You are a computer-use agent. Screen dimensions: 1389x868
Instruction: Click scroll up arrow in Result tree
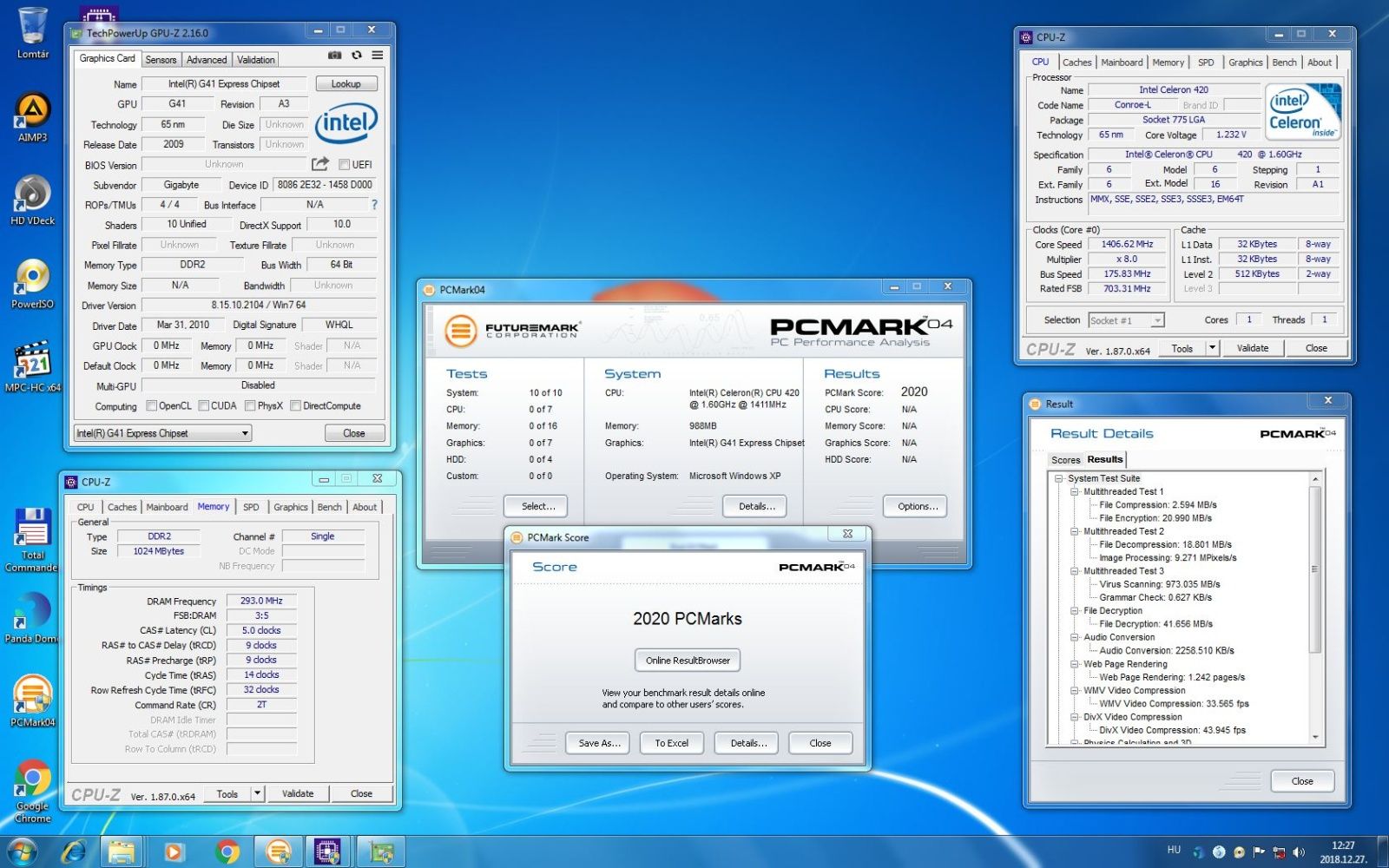[1314, 479]
